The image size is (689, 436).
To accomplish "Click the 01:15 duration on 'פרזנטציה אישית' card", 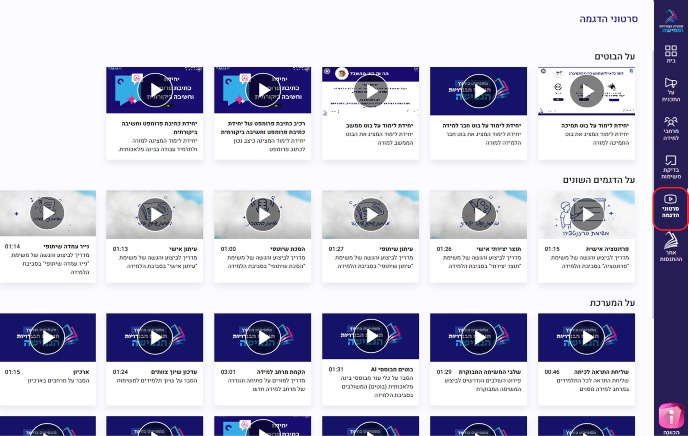I will 552,249.
